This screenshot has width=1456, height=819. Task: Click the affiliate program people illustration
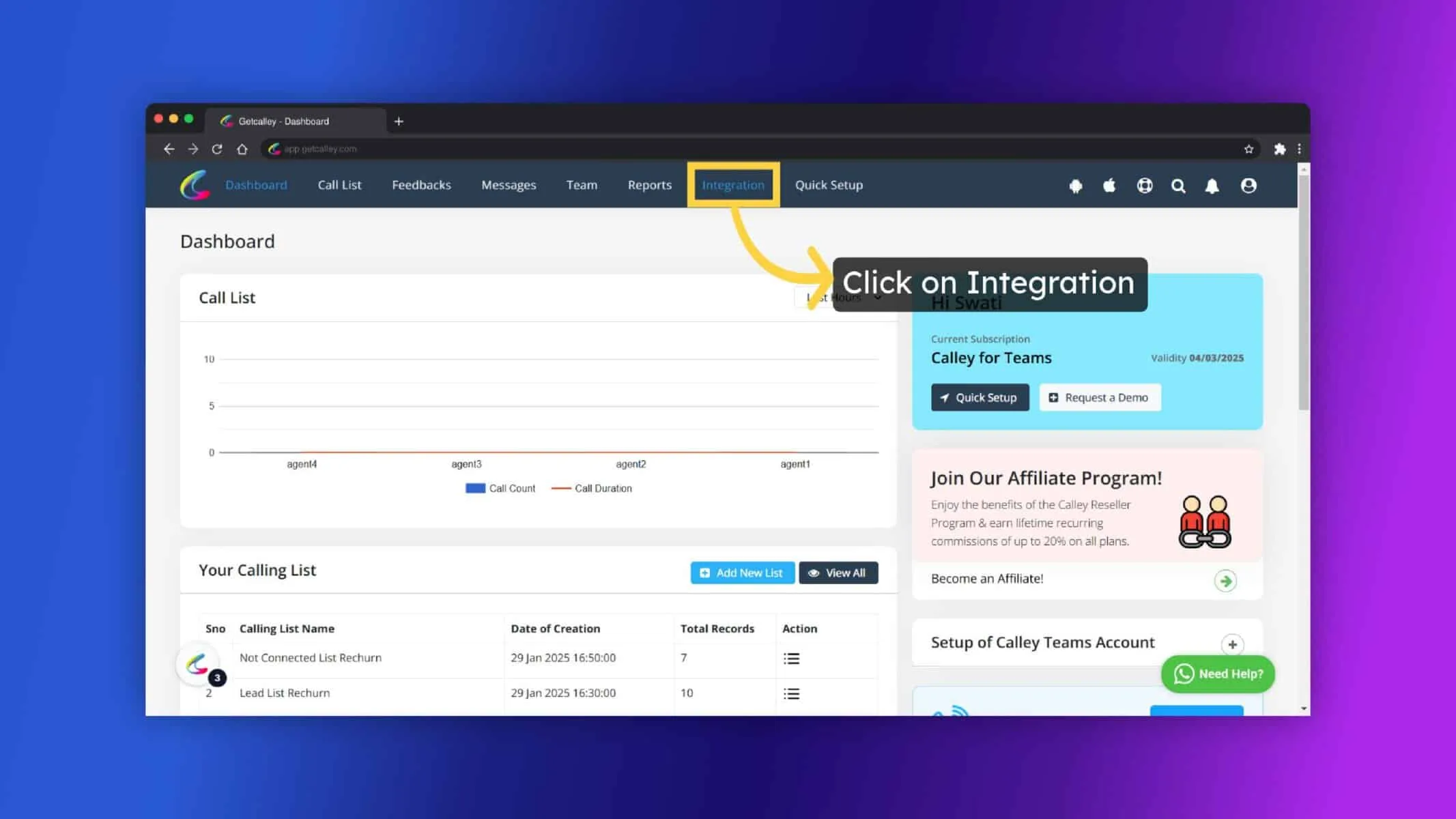tap(1205, 522)
